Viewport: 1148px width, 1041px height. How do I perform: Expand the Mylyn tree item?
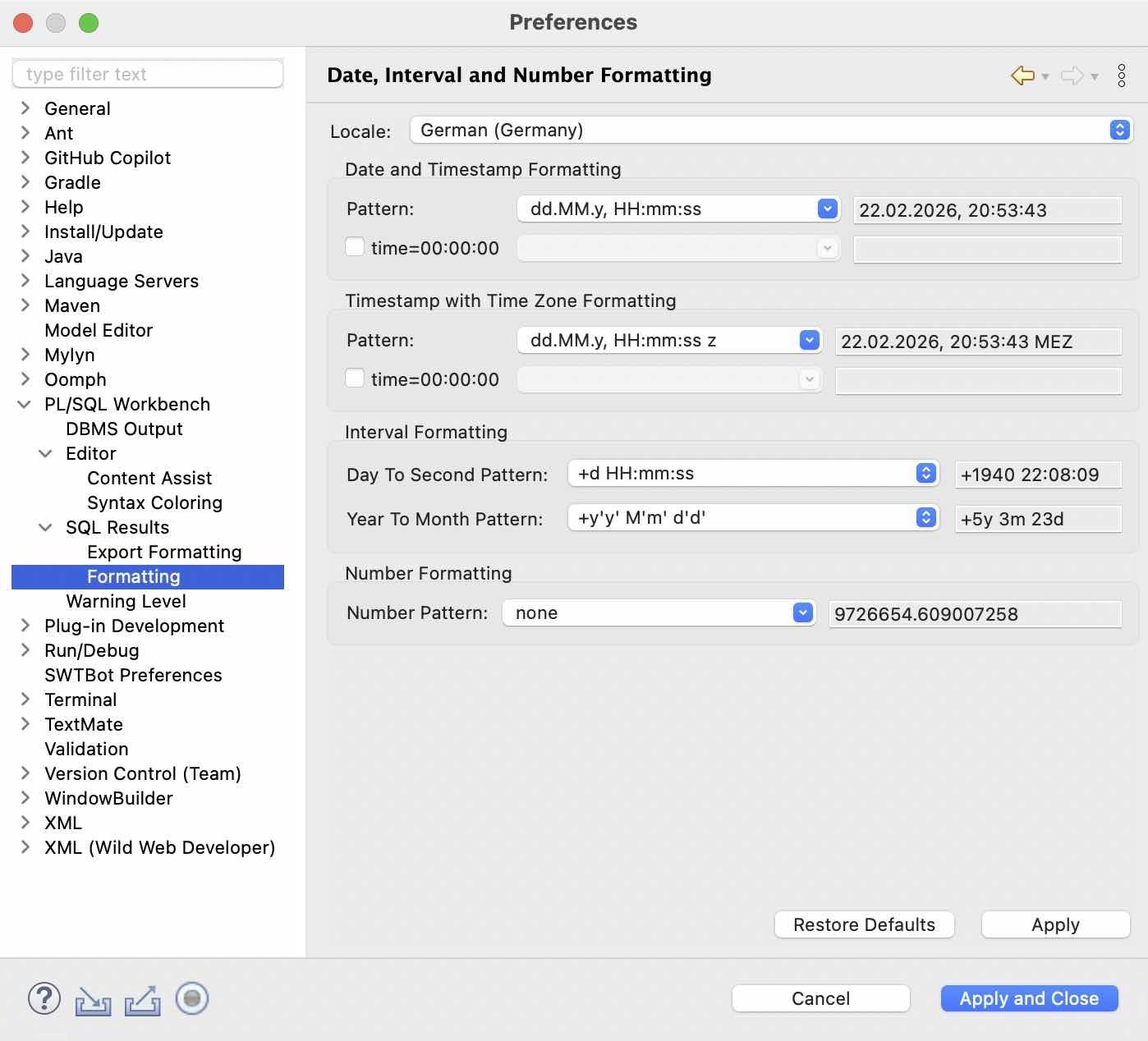tap(25, 355)
